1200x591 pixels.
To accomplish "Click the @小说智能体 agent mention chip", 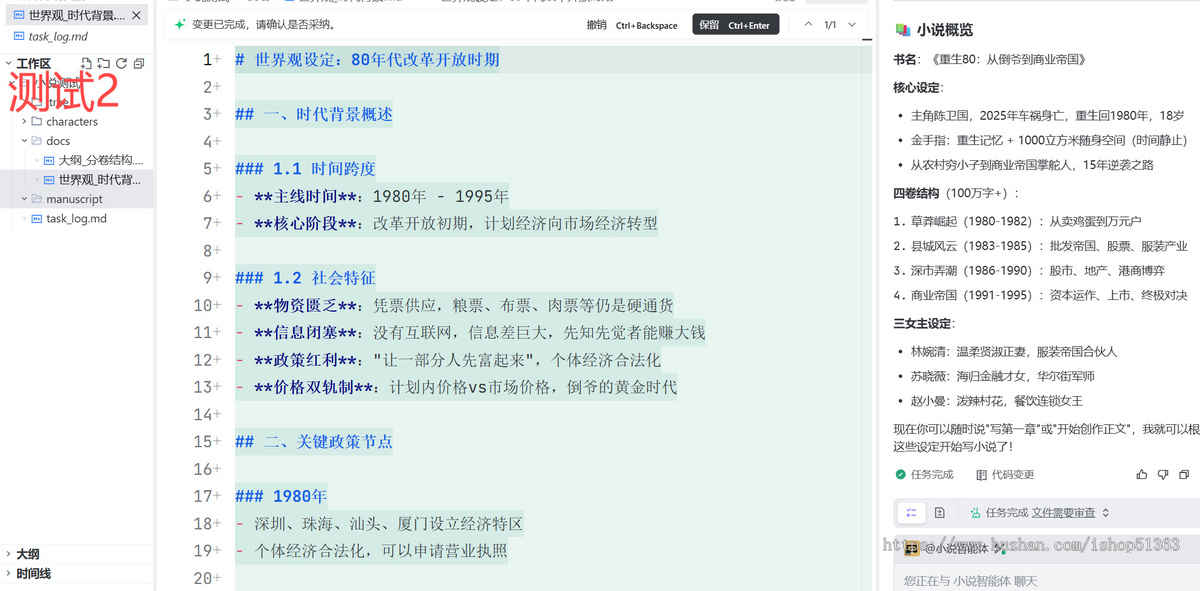I will tap(954, 548).
